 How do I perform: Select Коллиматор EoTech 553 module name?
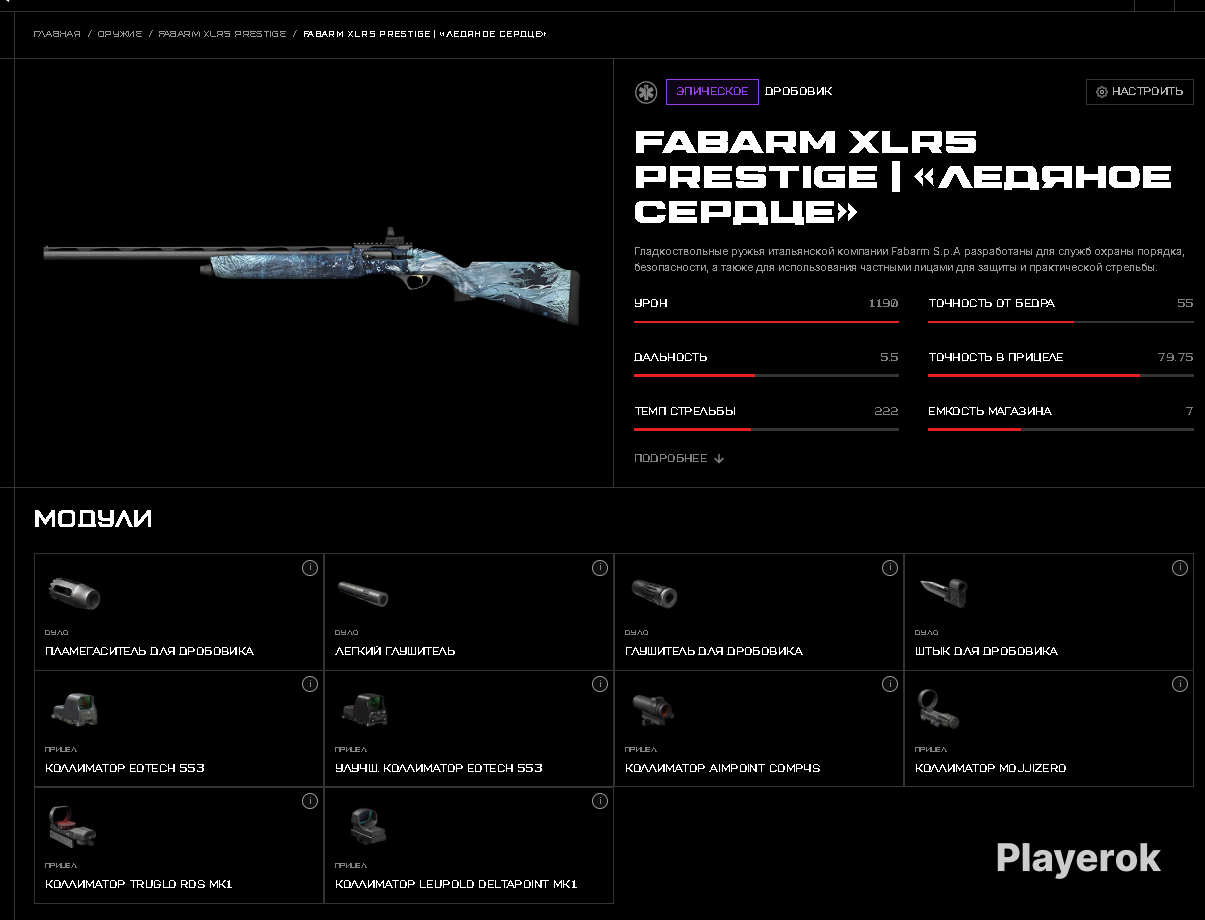pos(125,768)
